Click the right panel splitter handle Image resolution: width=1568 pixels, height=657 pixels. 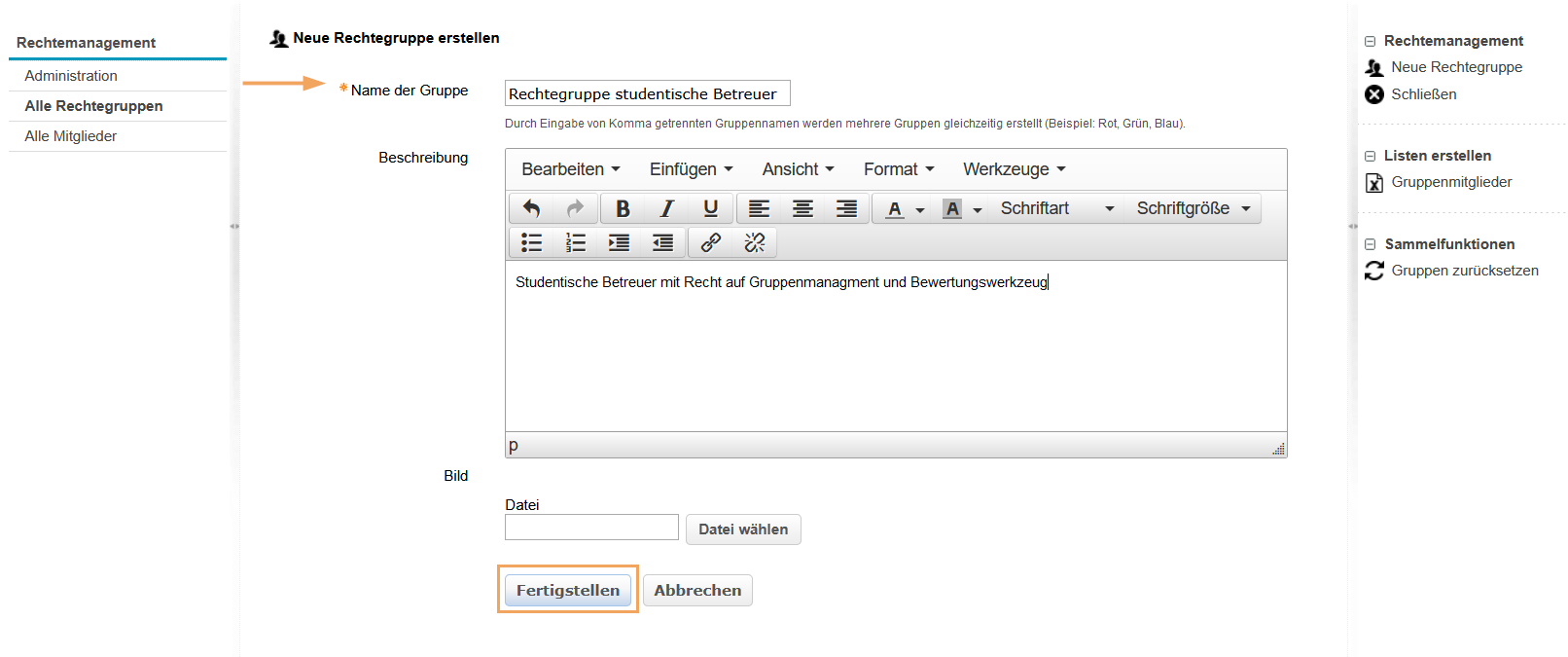(x=1352, y=226)
